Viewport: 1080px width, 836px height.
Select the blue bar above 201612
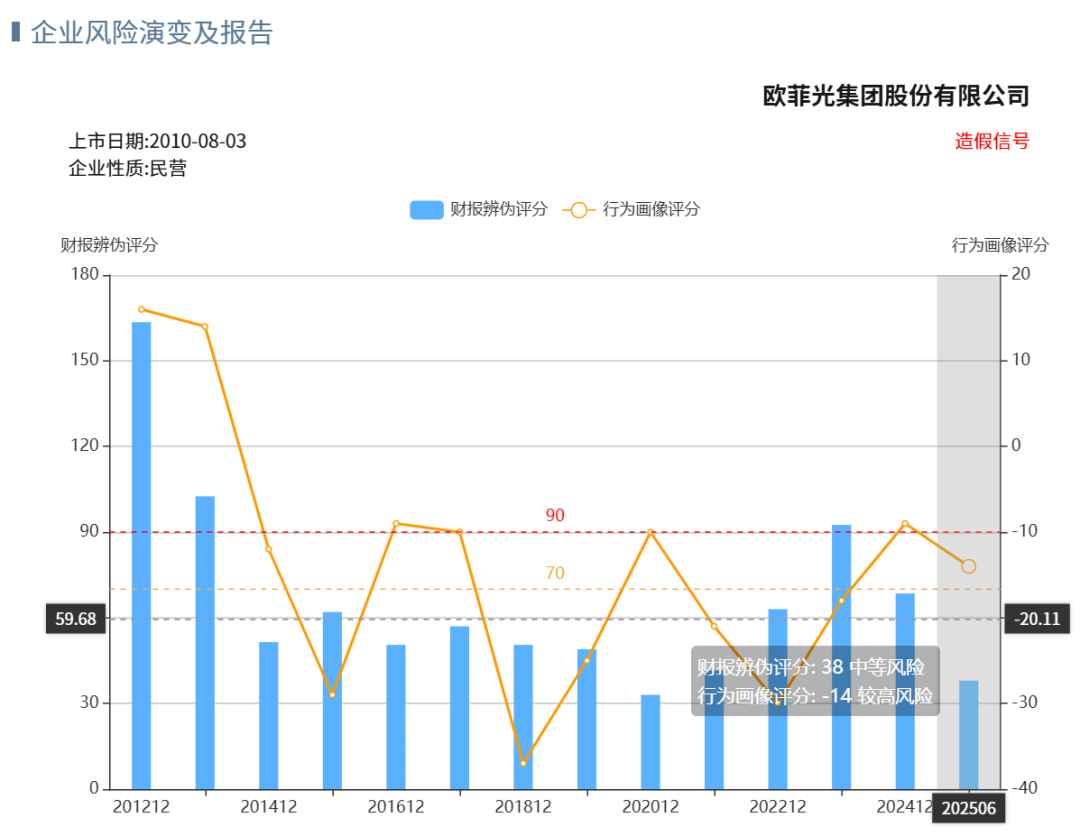point(396,717)
